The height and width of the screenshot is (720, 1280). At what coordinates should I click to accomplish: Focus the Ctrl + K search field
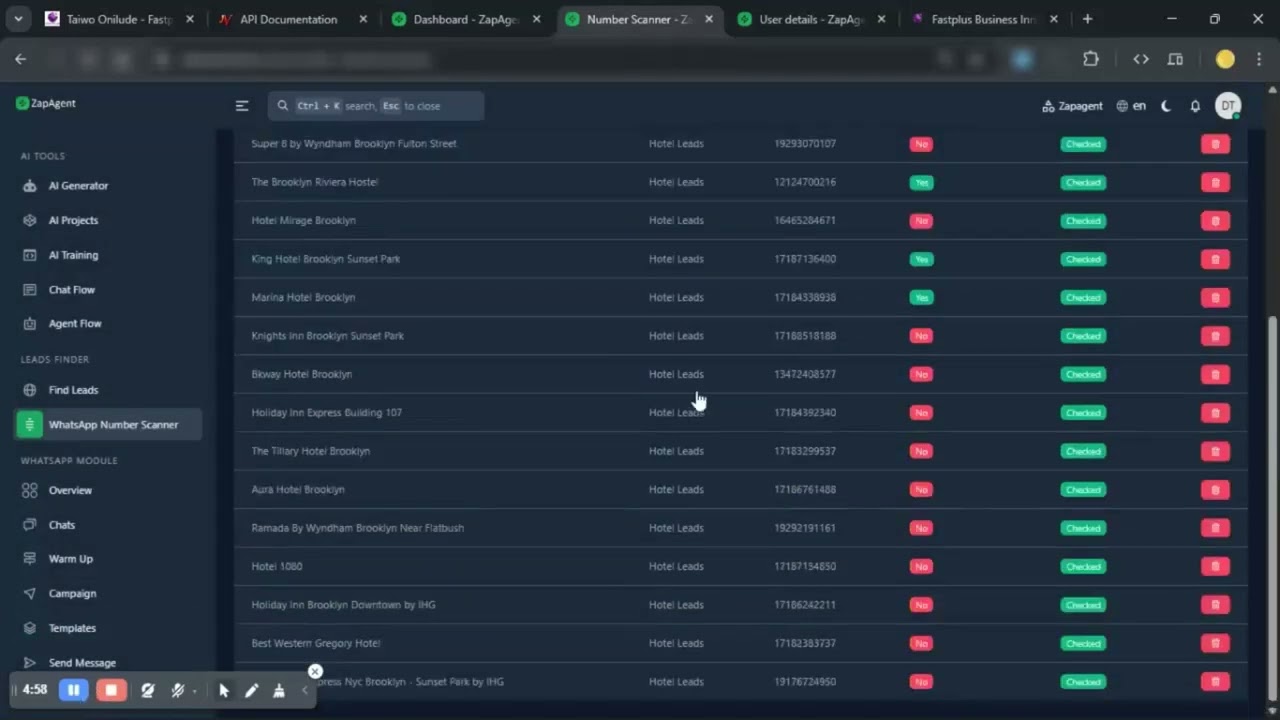click(376, 106)
